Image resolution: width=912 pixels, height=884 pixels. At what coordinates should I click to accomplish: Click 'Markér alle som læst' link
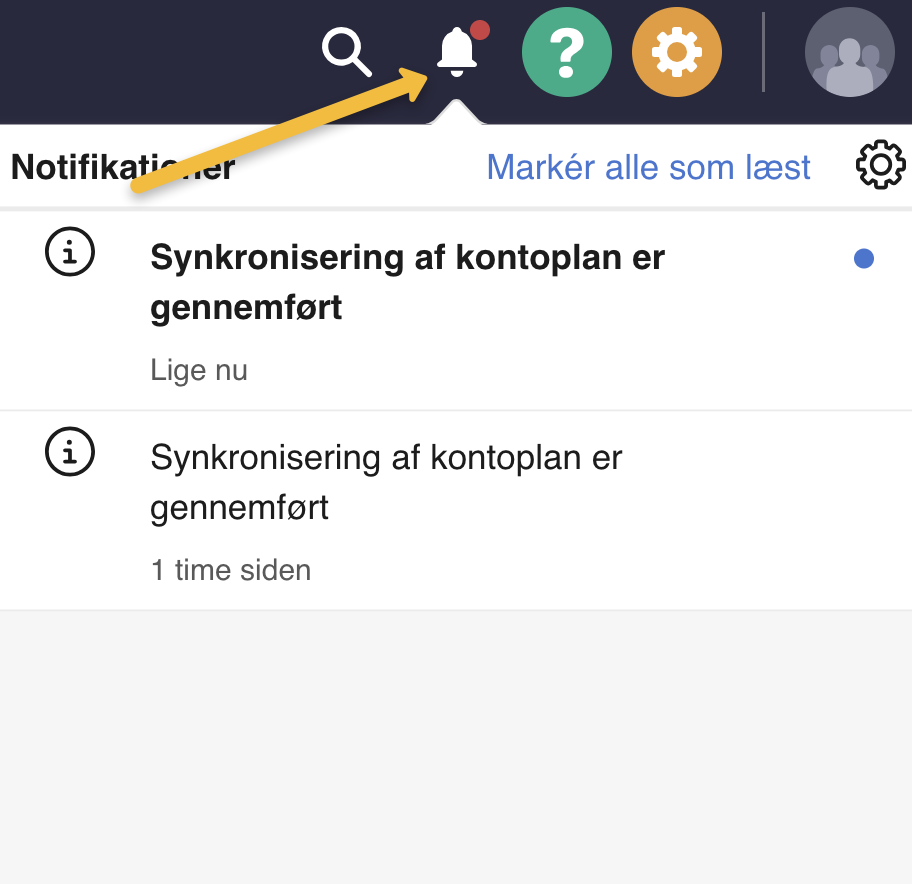click(x=648, y=167)
